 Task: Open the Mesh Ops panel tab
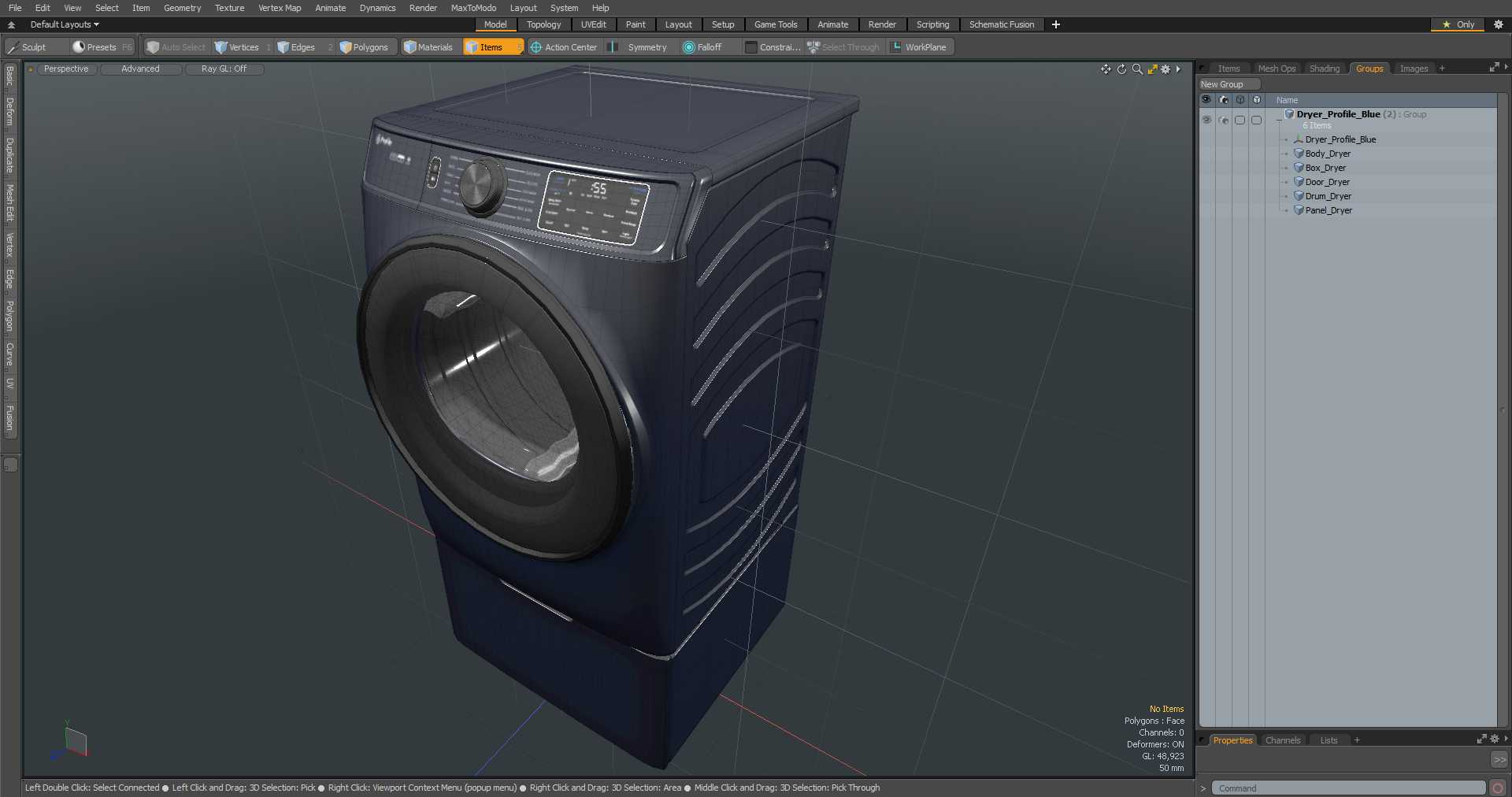point(1277,69)
